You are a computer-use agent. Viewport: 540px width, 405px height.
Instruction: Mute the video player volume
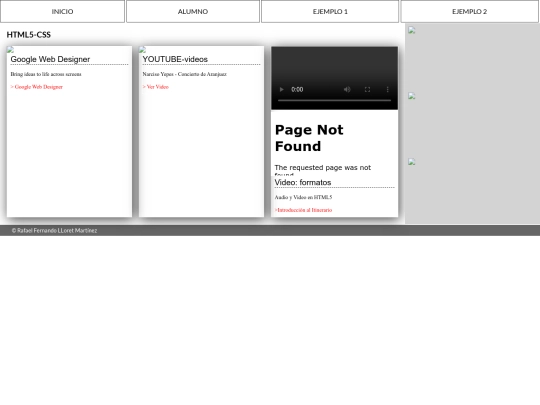(347, 90)
